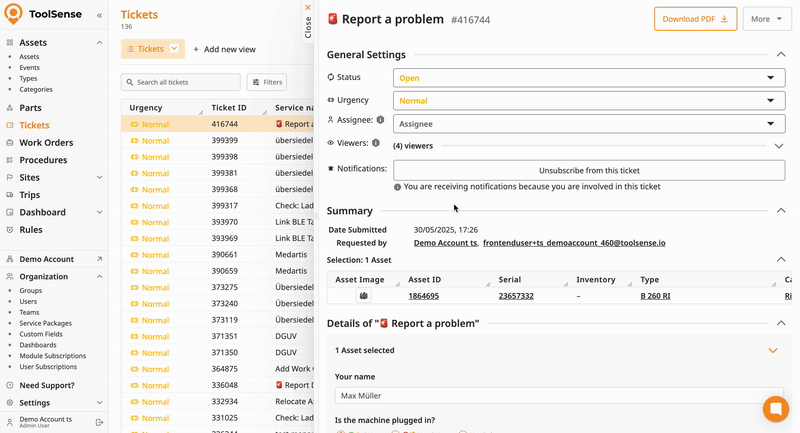The height and width of the screenshot is (433, 800).
Task: Click the Parts icon in sidebar
Action: tap(10, 108)
